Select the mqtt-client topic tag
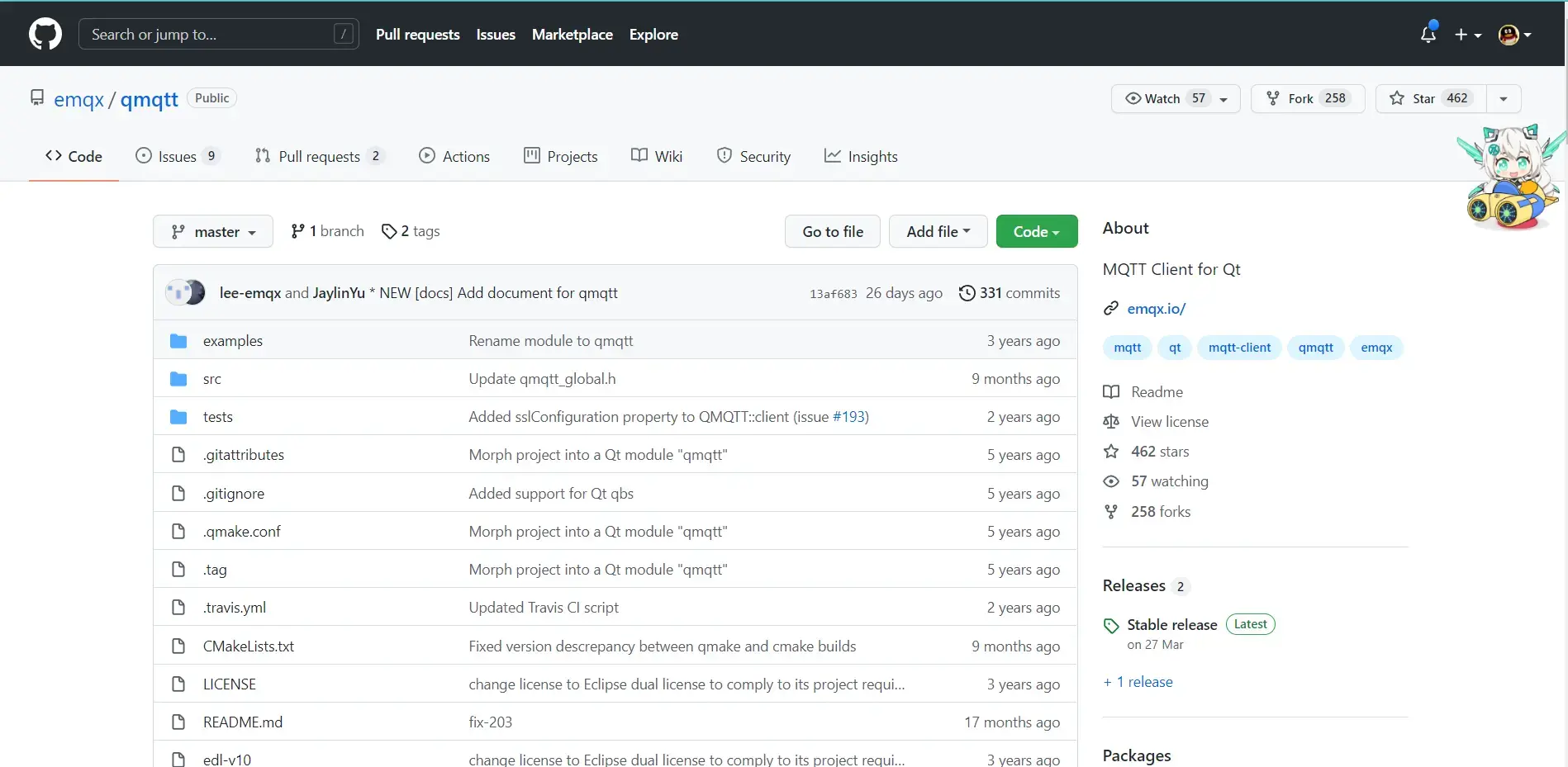This screenshot has height=767, width=1568. click(x=1239, y=348)
